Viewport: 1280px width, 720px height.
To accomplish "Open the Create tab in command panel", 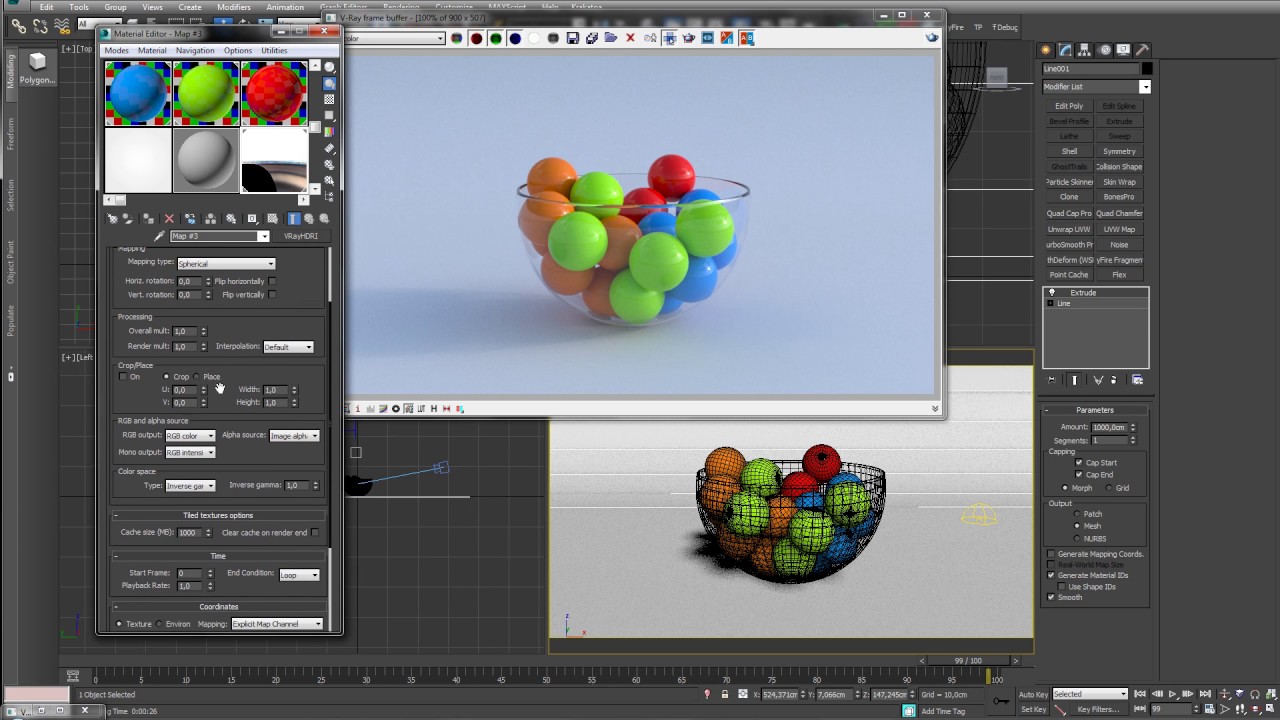I will point(1046,50).
